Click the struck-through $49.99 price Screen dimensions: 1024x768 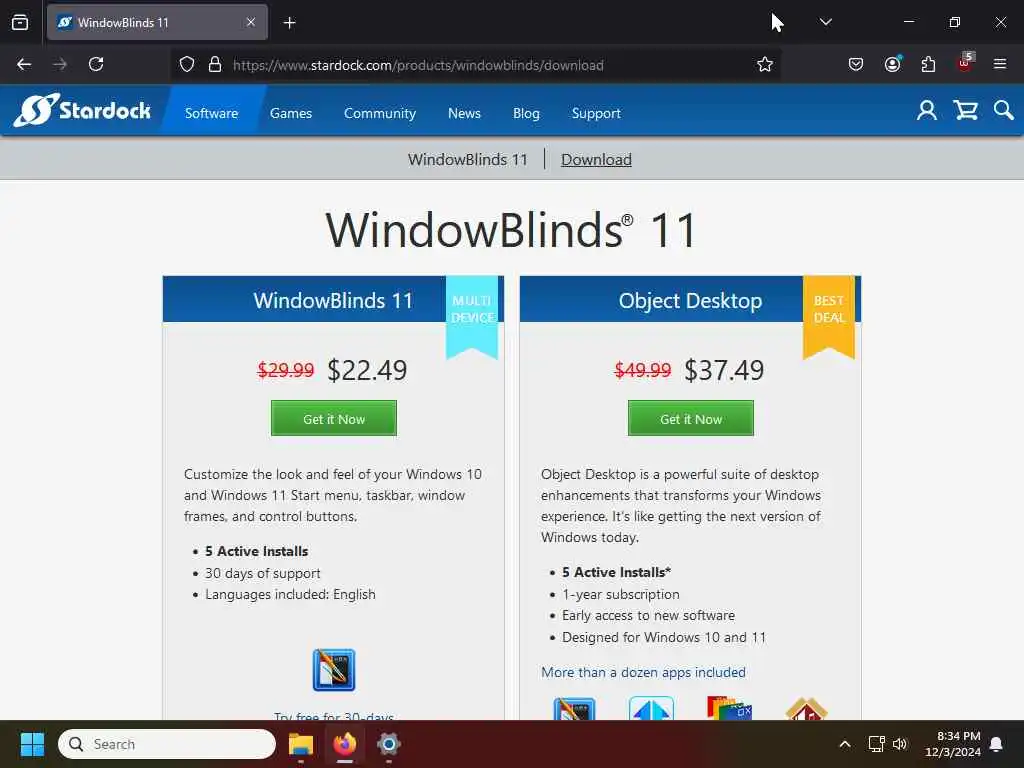643,370
